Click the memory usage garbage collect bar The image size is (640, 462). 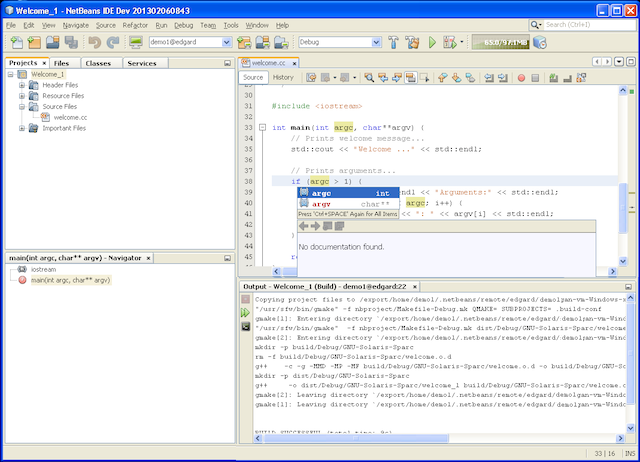point(500,43)
